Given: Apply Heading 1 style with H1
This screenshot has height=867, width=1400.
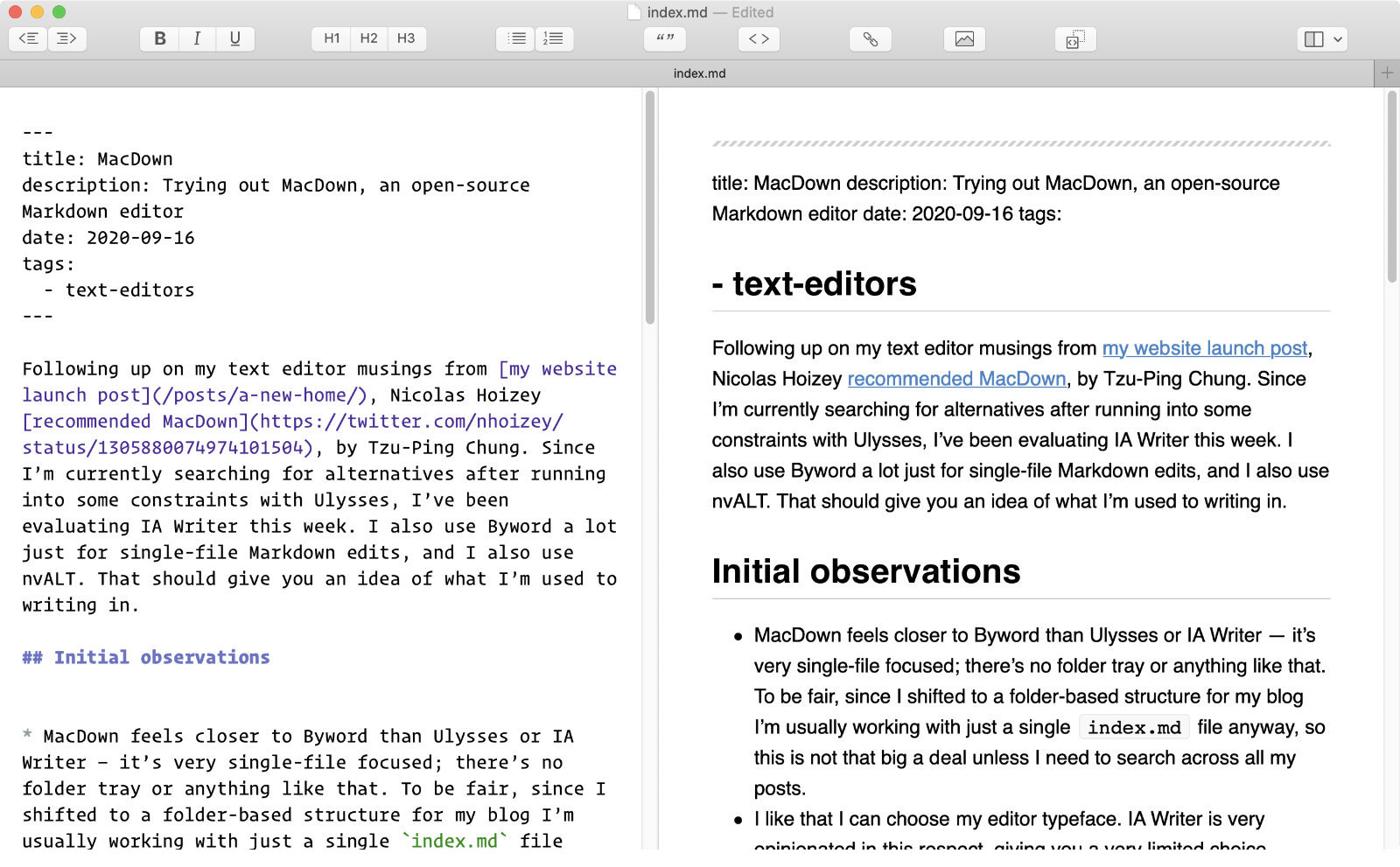Looking at the screenshot, I should coord(331,39).
